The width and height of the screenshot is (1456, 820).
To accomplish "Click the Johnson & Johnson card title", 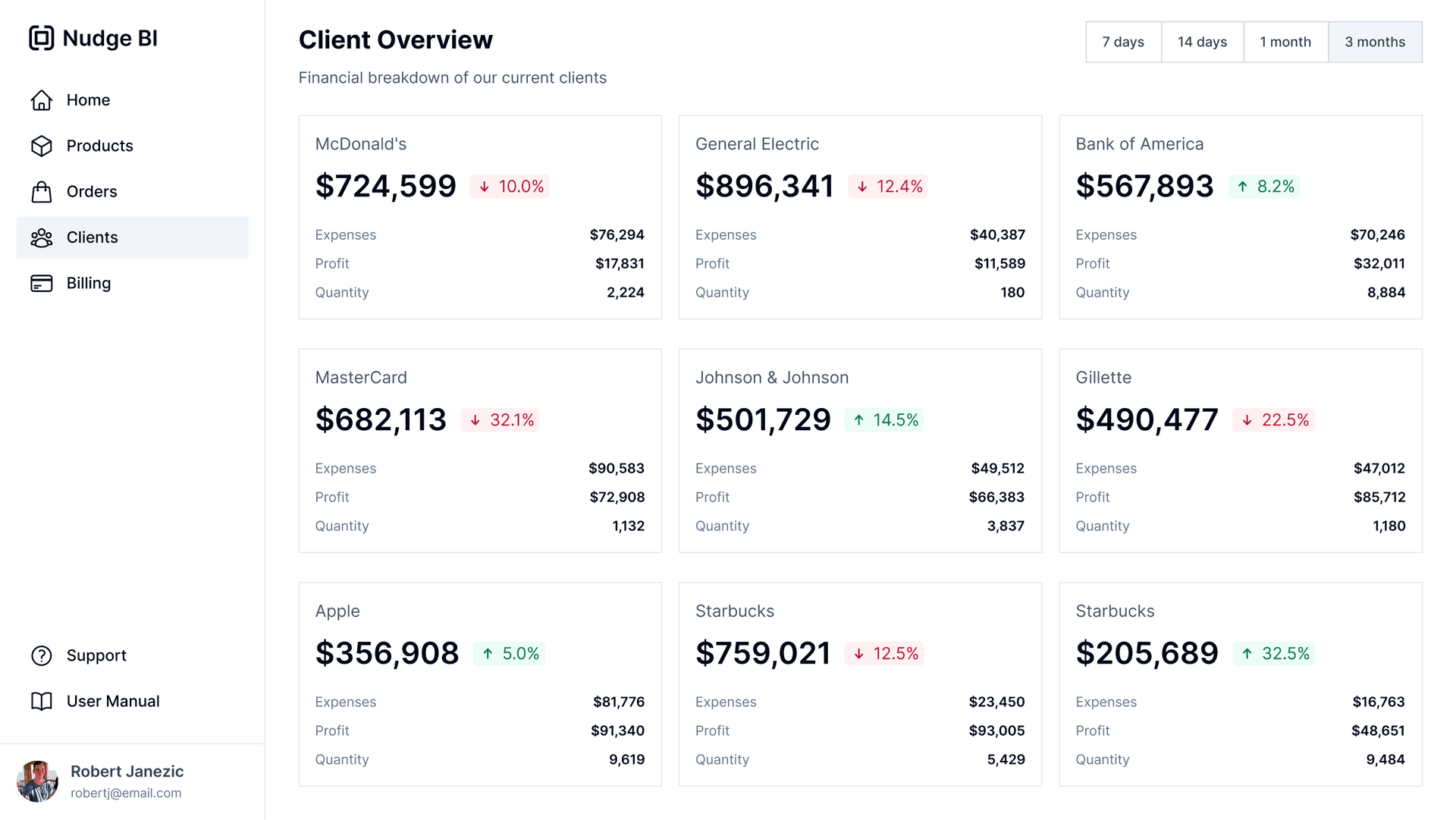I will [x=772, y=377].
